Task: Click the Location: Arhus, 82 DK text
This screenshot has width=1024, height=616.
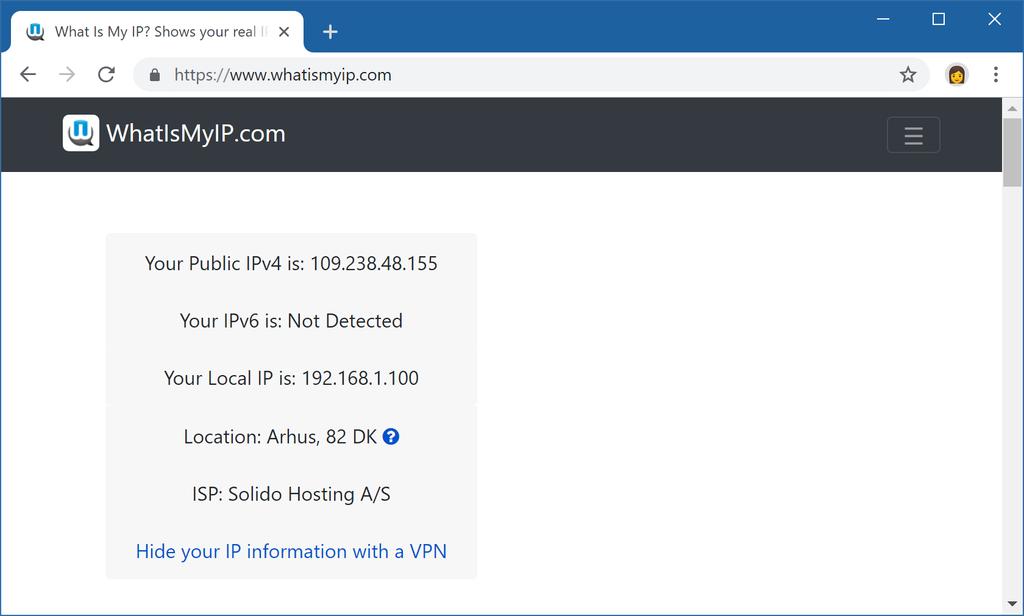Action: point(280,436)
